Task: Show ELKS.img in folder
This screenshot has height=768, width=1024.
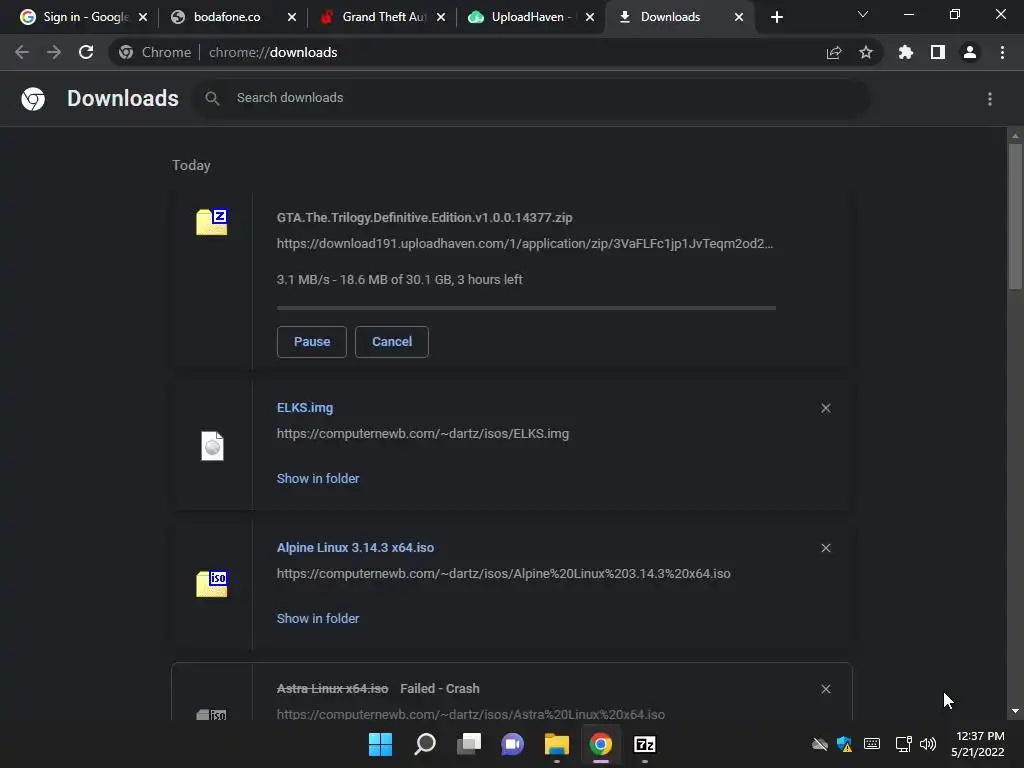Action: pos(318,479)
